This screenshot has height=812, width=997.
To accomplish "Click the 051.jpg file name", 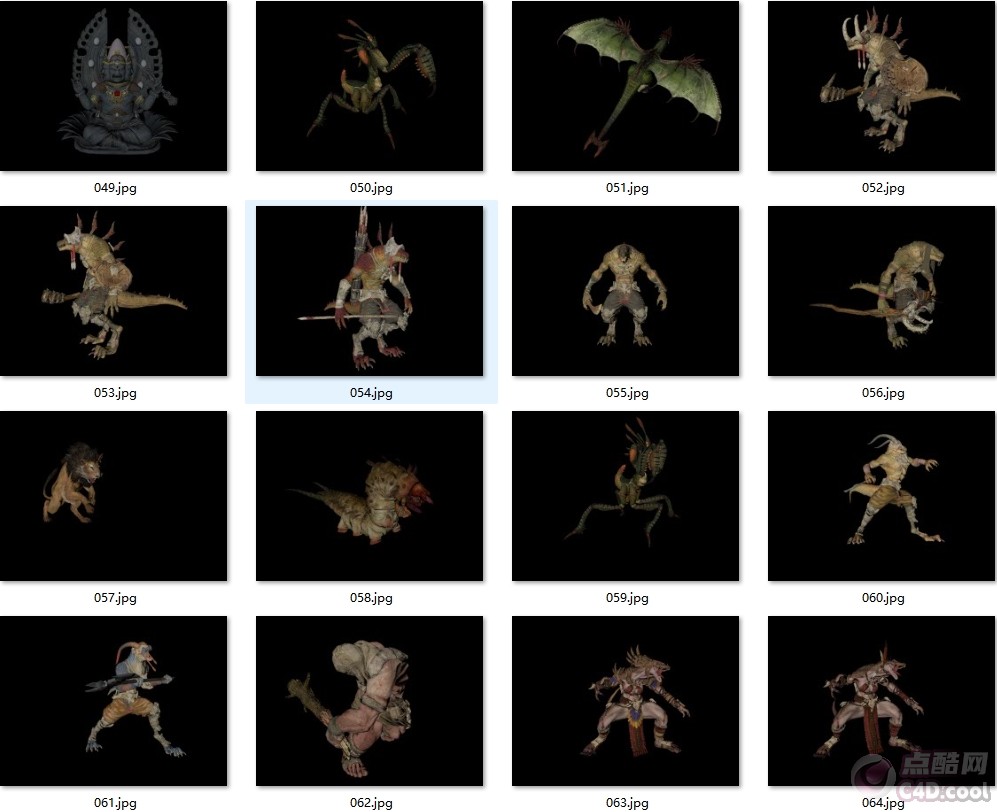I will point(627,188).
